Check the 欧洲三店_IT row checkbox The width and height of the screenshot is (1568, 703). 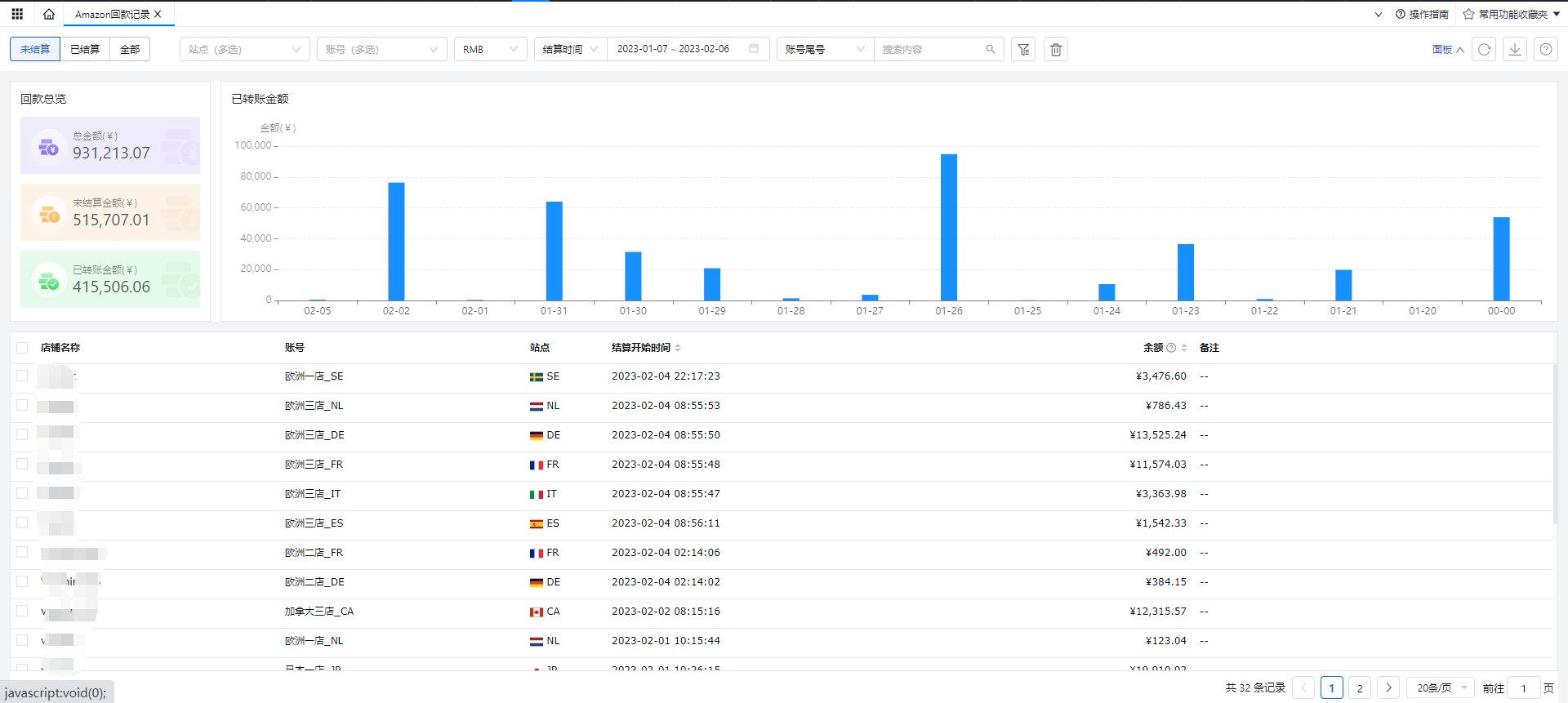(22, 493)
